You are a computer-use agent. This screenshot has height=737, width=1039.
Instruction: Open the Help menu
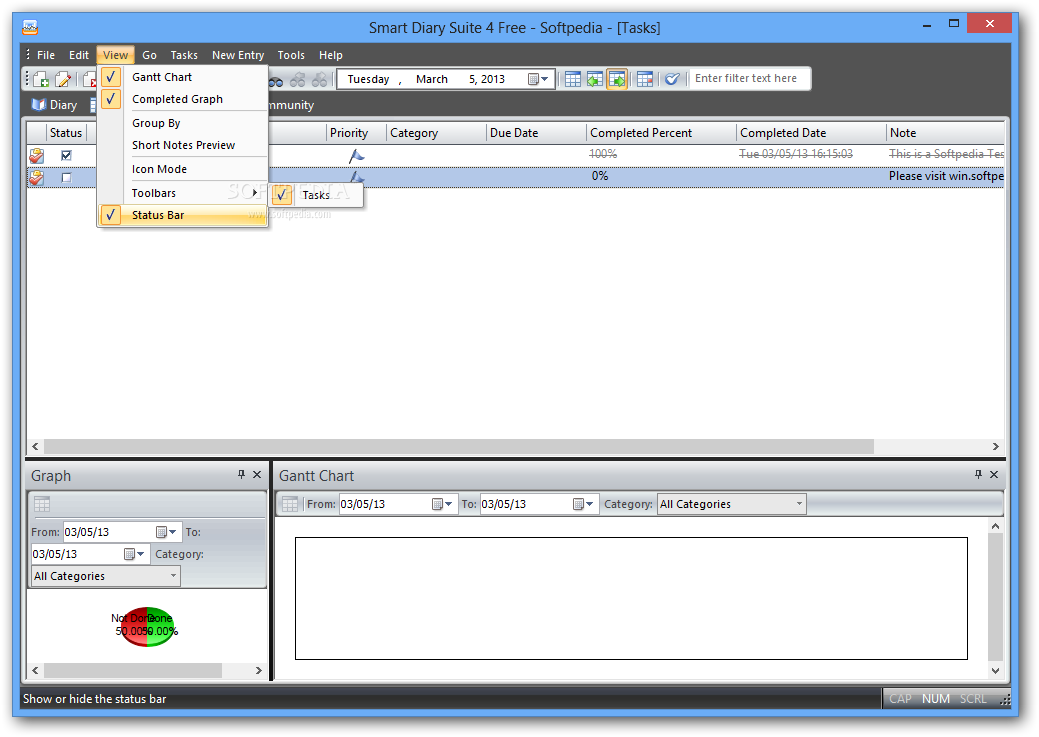(x=331, y=55)
